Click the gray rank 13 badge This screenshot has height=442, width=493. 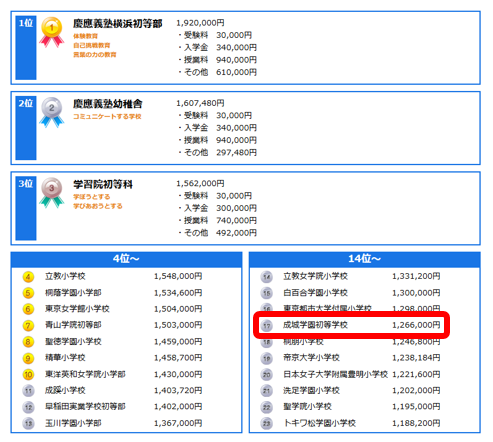[x=28, y=423]
